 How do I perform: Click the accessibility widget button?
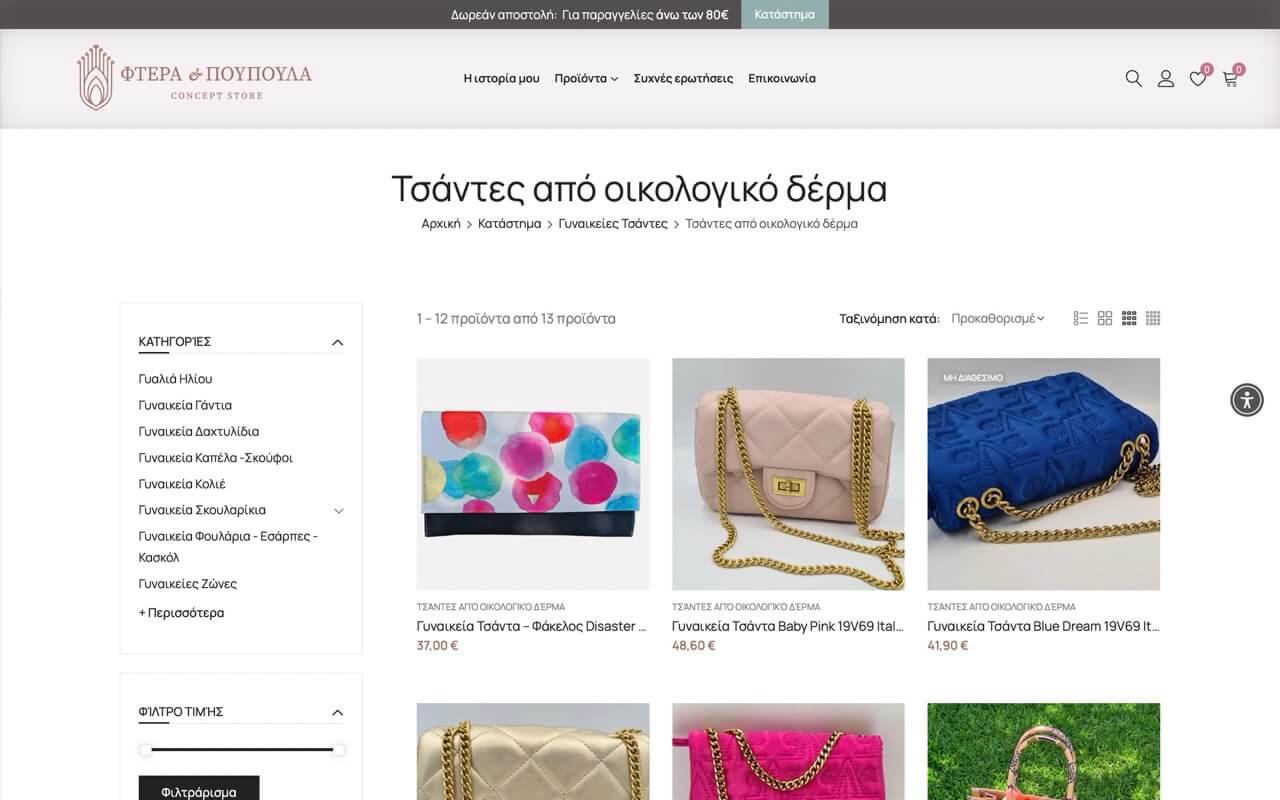1247,400
